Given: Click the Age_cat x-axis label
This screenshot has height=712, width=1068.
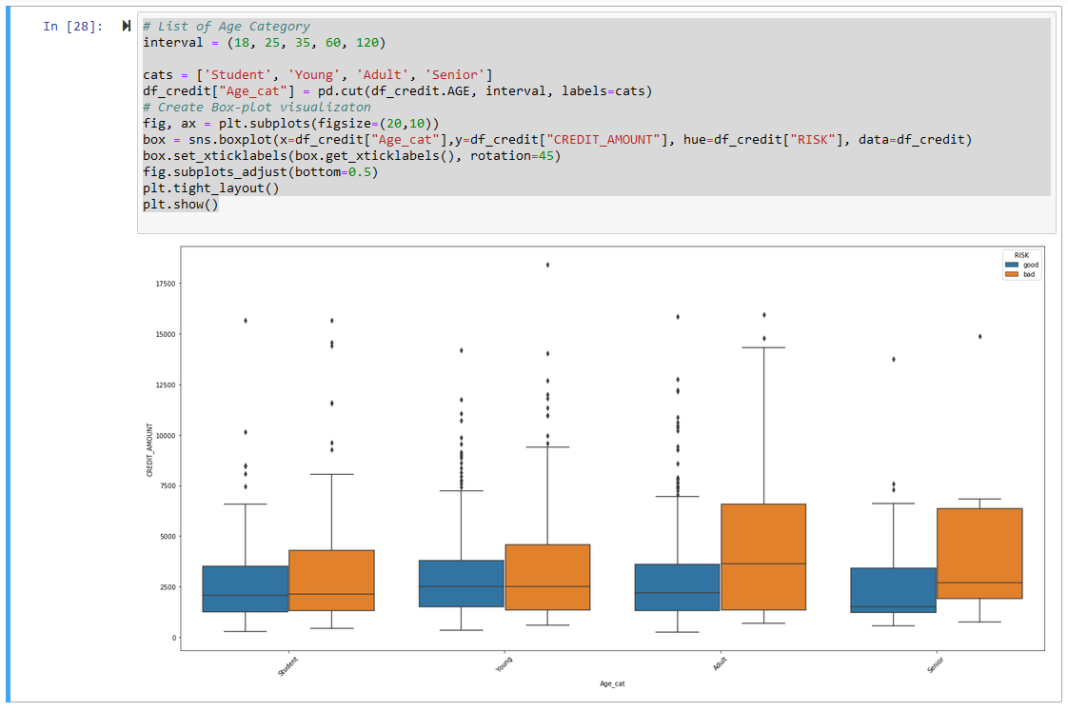Looking at the screenshot, I should click(611, 683).
